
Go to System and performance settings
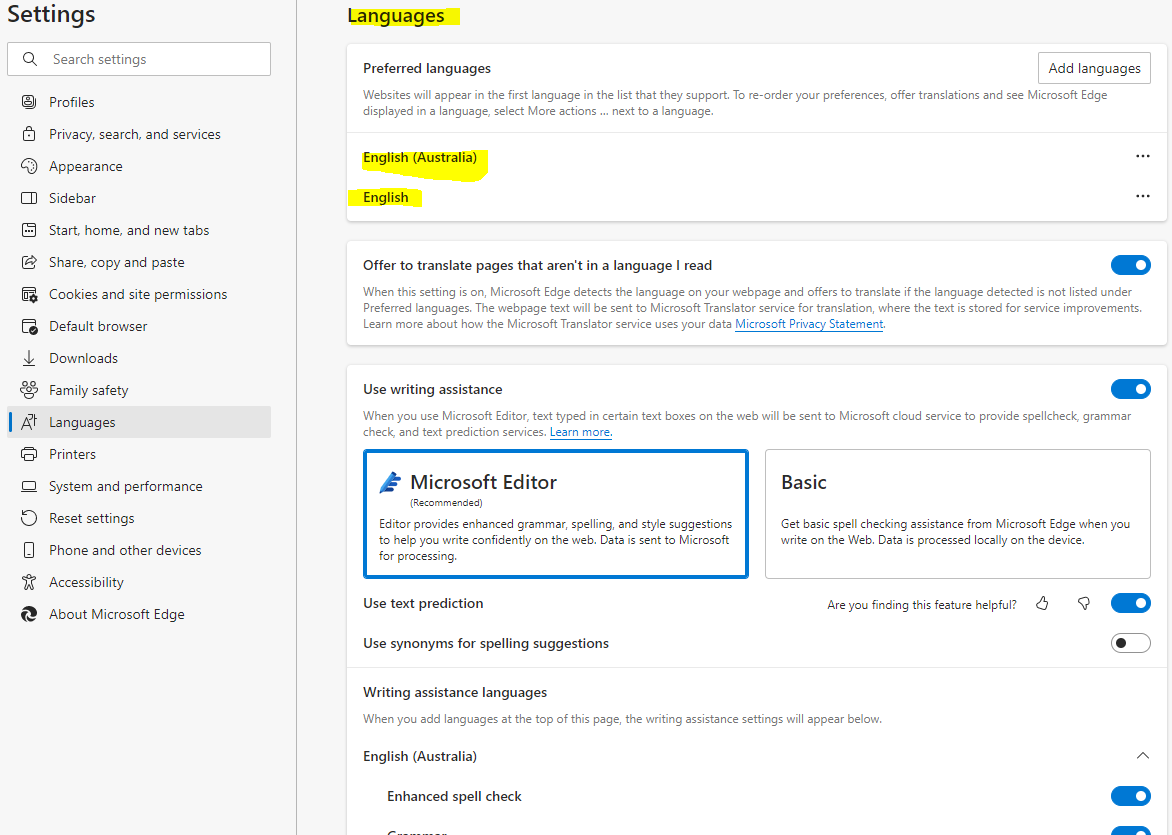point(126,486)
